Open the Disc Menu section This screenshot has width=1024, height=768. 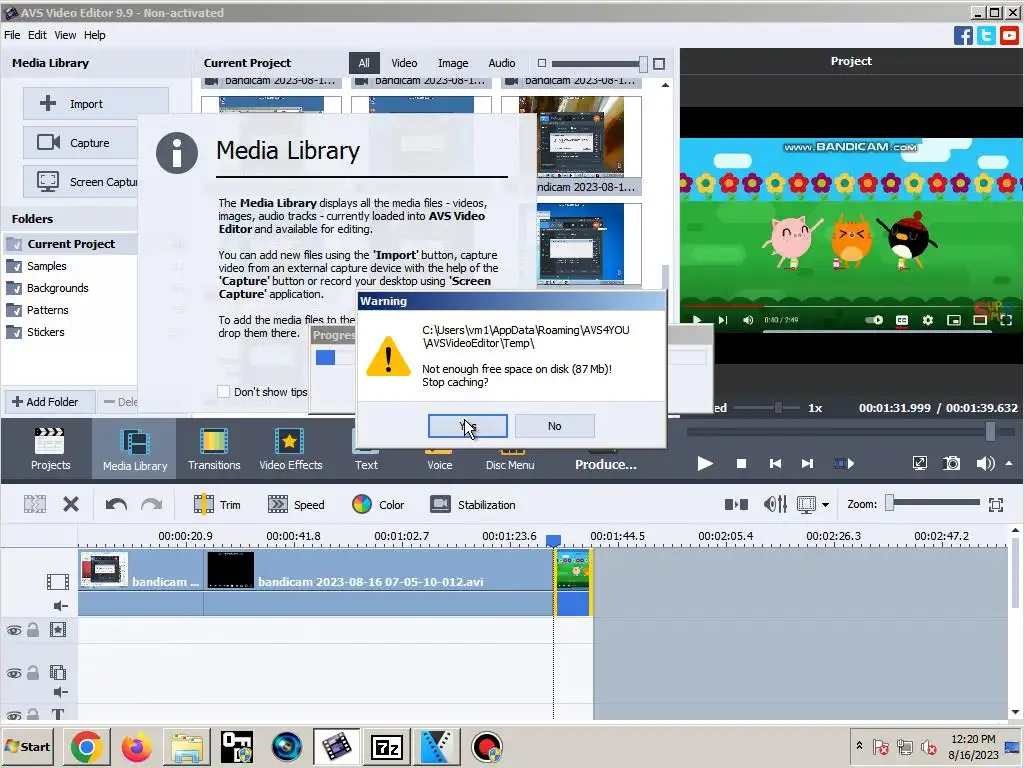(x=510, y=464)
